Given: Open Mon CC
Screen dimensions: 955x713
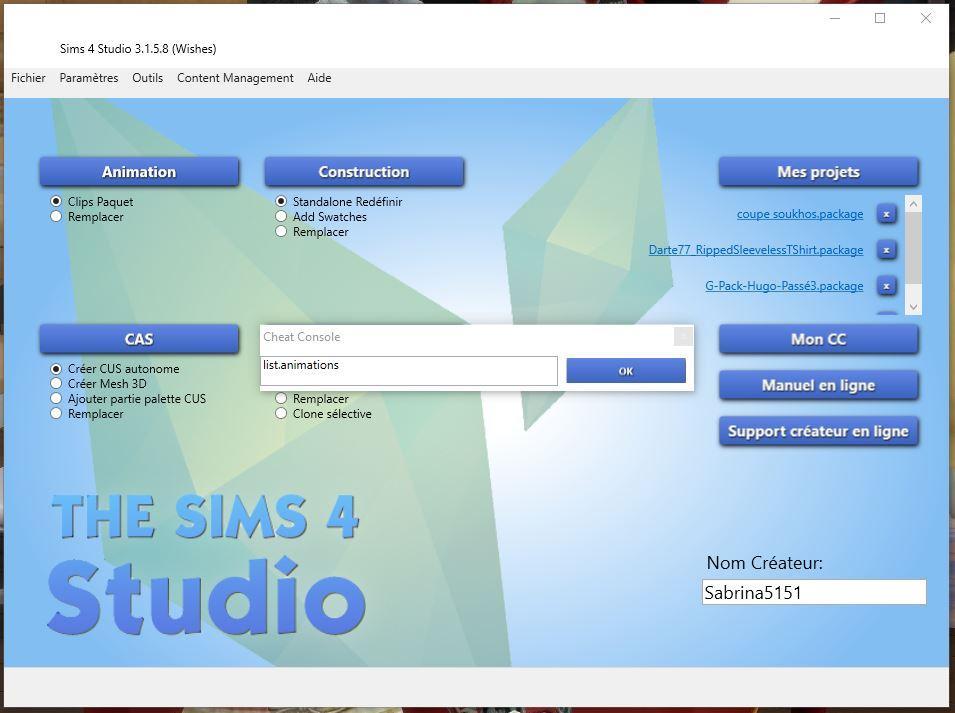Looking at the screenshot, I should pos(819,339).
